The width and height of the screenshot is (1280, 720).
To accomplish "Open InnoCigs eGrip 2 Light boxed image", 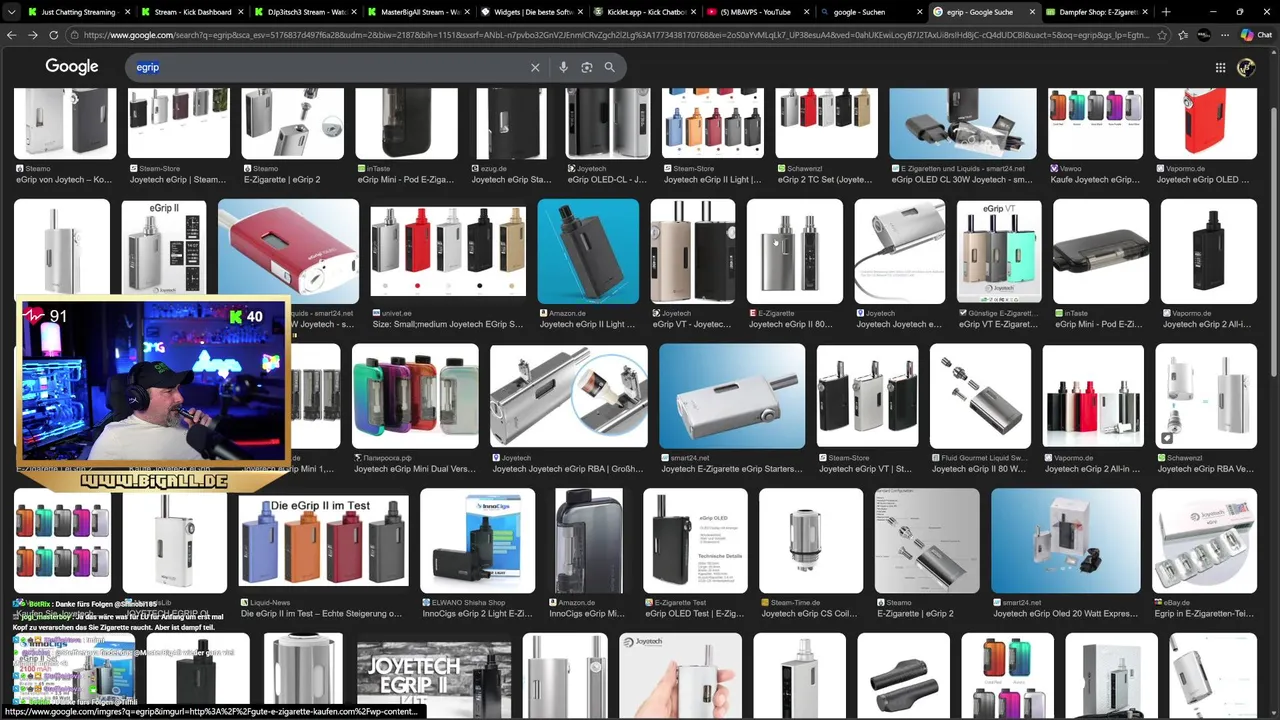I will (x=477, y=541).
